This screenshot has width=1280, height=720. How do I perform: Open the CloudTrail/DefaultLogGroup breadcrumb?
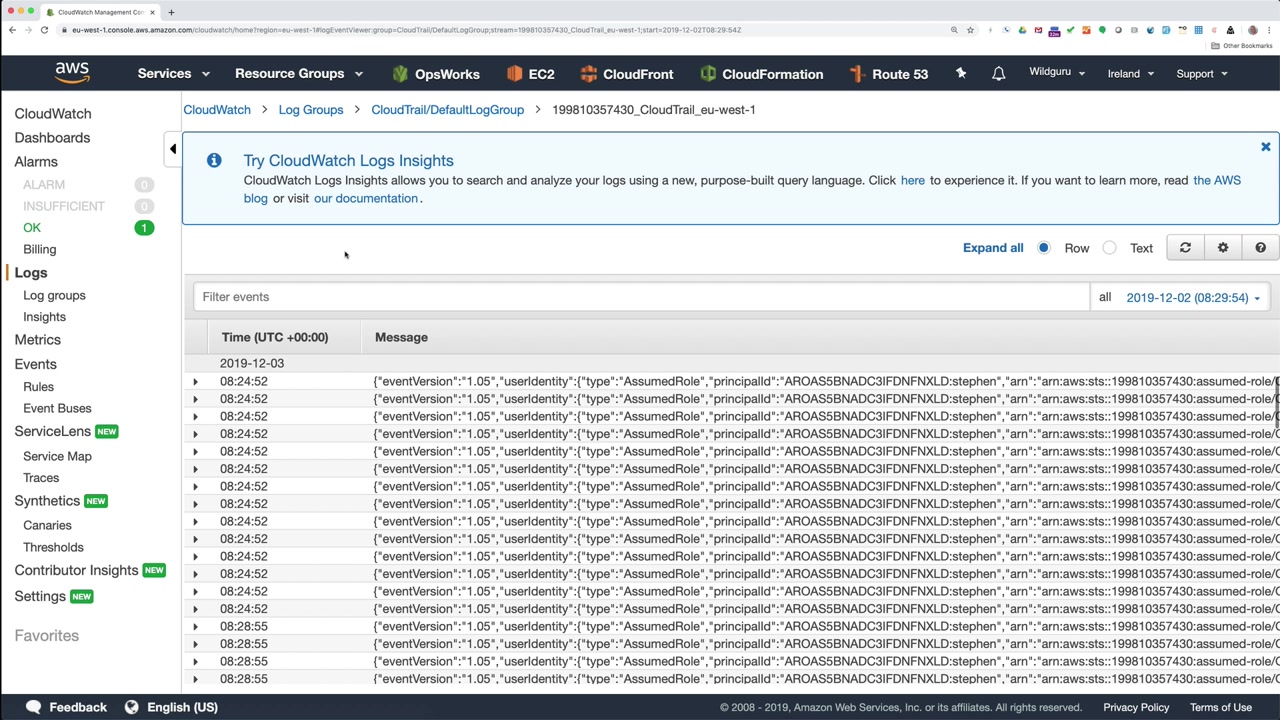point(447,110)
